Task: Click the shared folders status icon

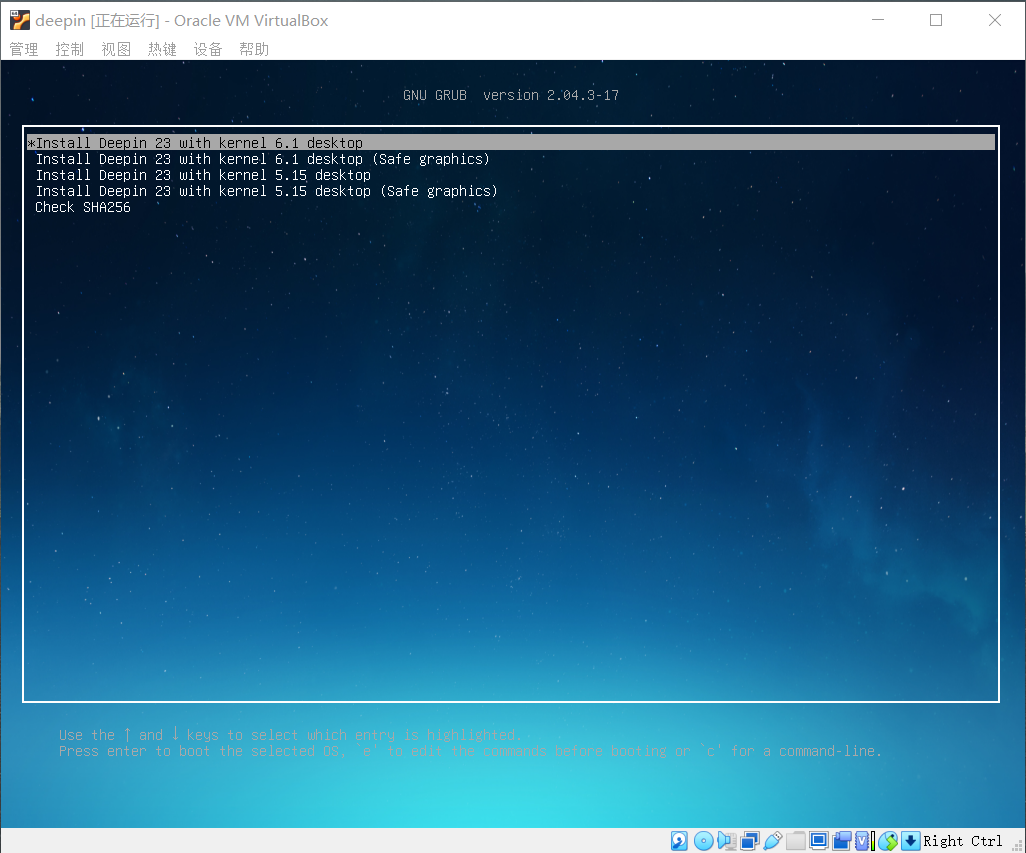Action: (x=796, y=841)
